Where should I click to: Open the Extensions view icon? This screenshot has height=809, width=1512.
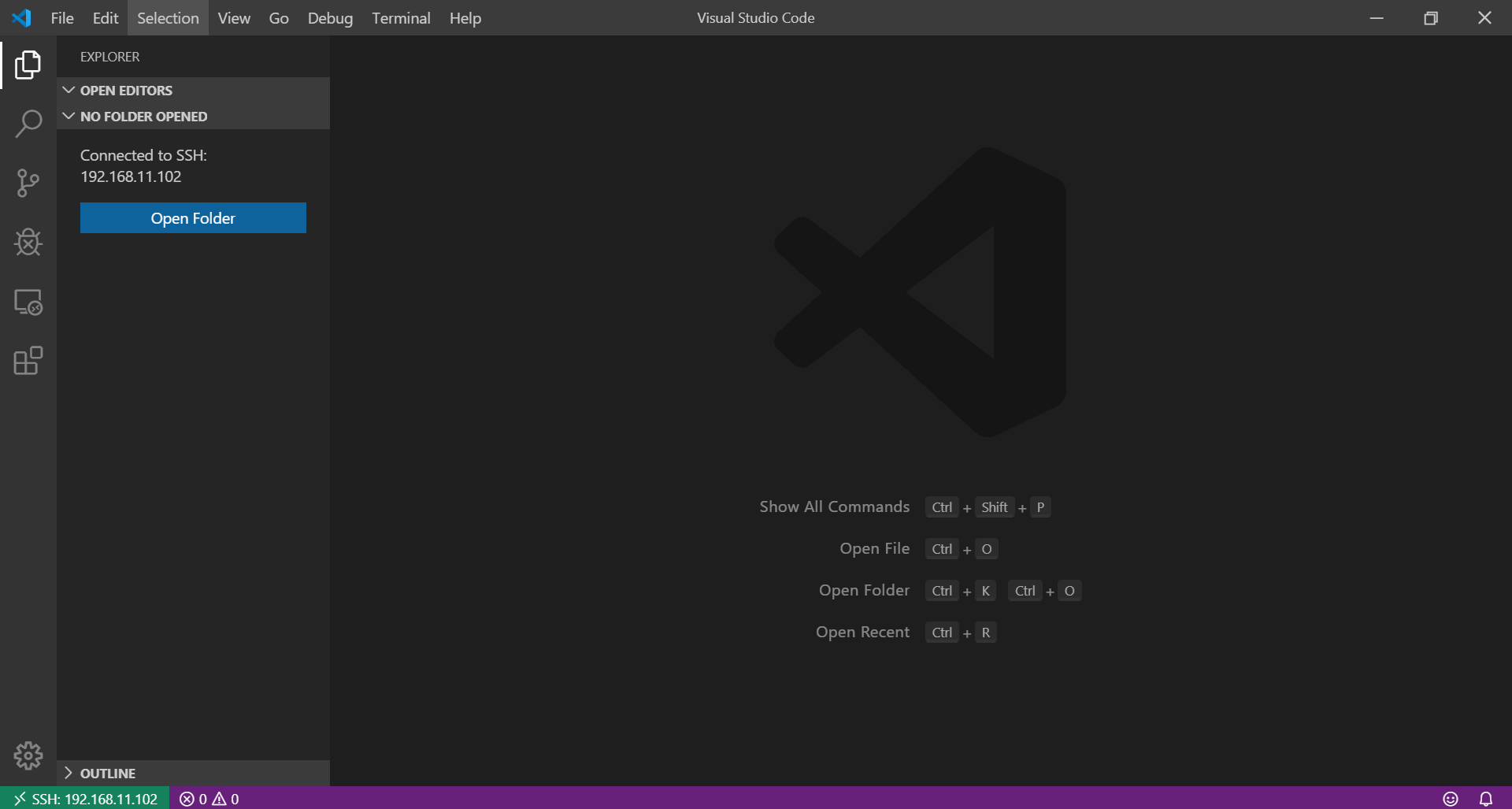pyautogui.click(x=28, y=361)
